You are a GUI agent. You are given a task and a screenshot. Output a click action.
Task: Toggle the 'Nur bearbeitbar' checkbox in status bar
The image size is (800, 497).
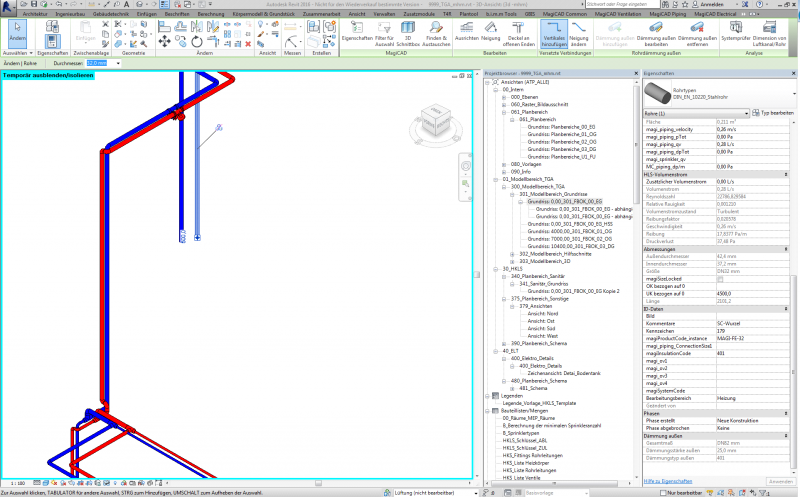(664, 492)
